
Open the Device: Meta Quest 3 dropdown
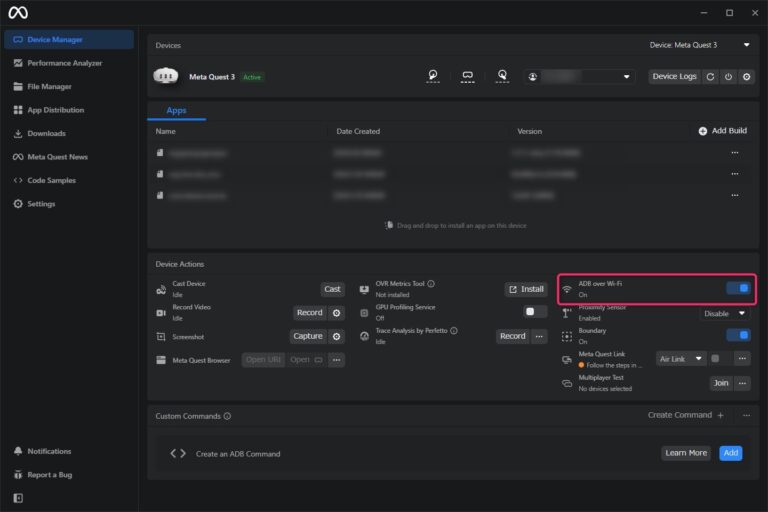coord(699,45)
